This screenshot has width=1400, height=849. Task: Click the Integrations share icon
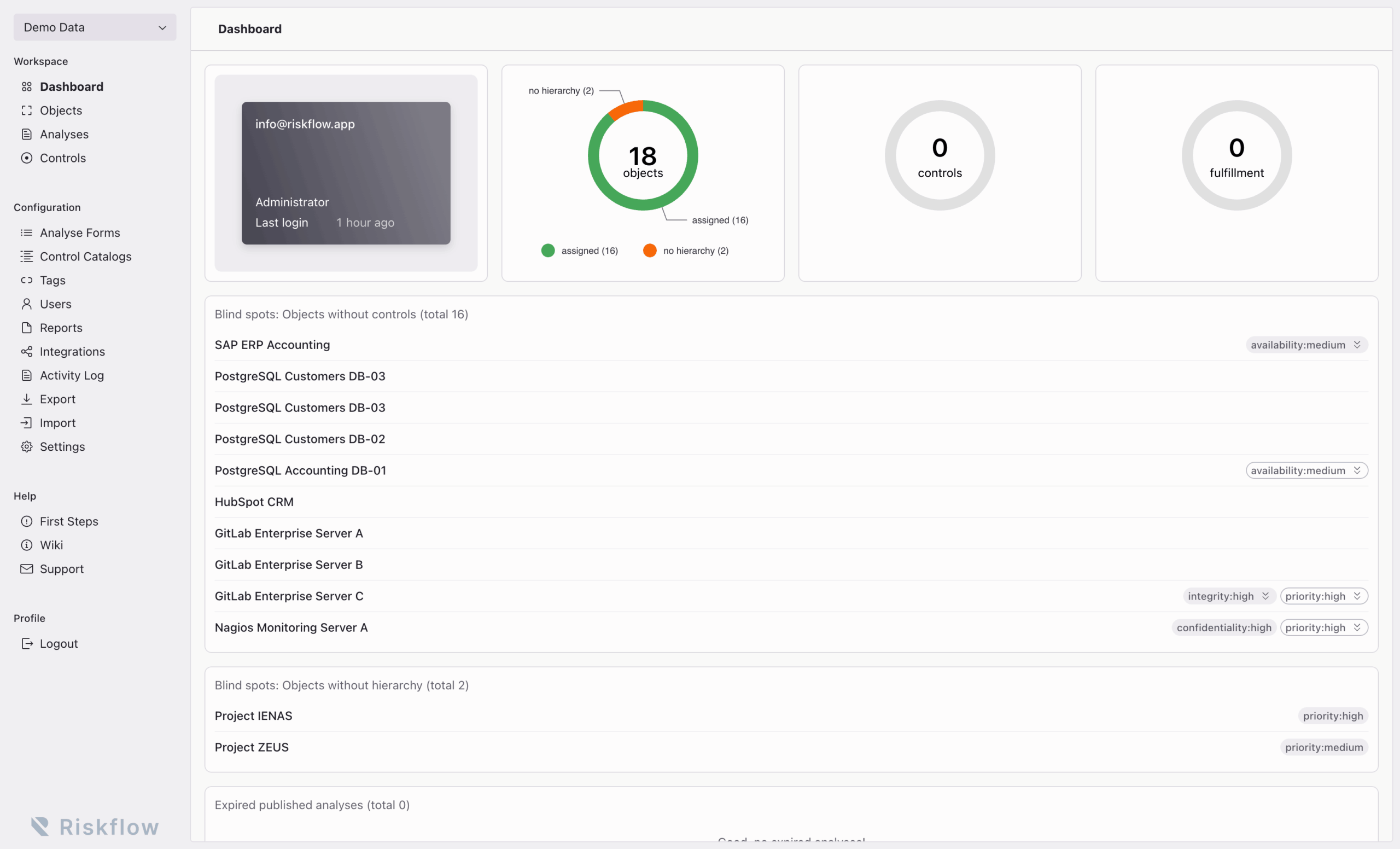(x=27, y=351)
